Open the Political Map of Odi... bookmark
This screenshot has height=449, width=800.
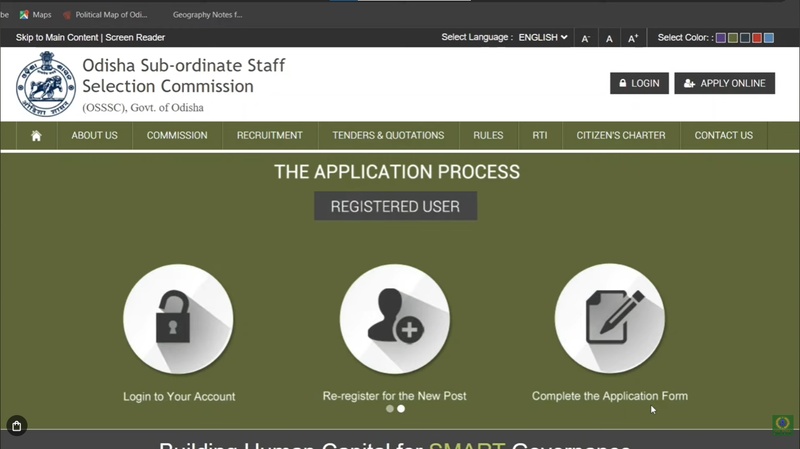(105, 15)
